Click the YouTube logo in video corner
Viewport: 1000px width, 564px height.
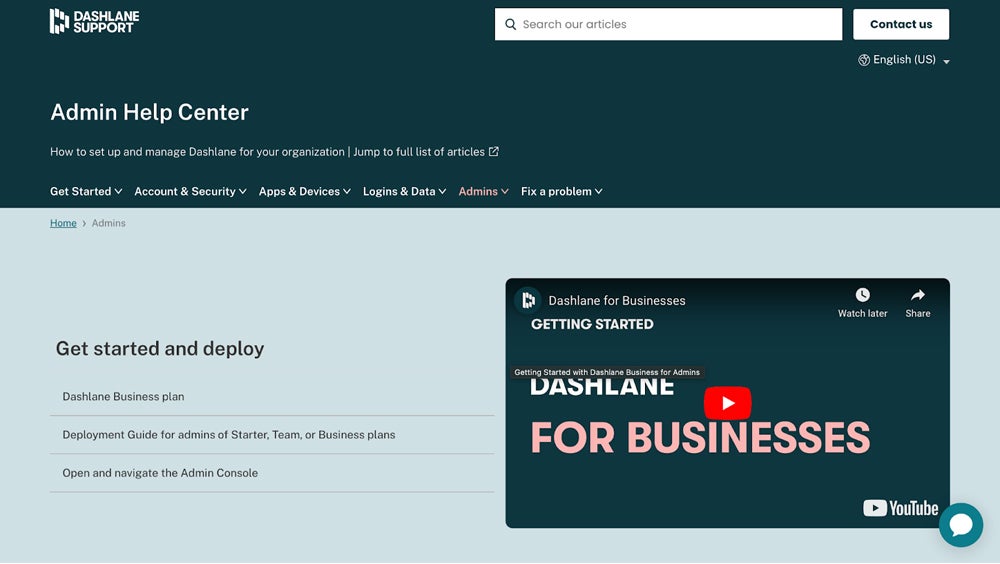coord(900,508)
